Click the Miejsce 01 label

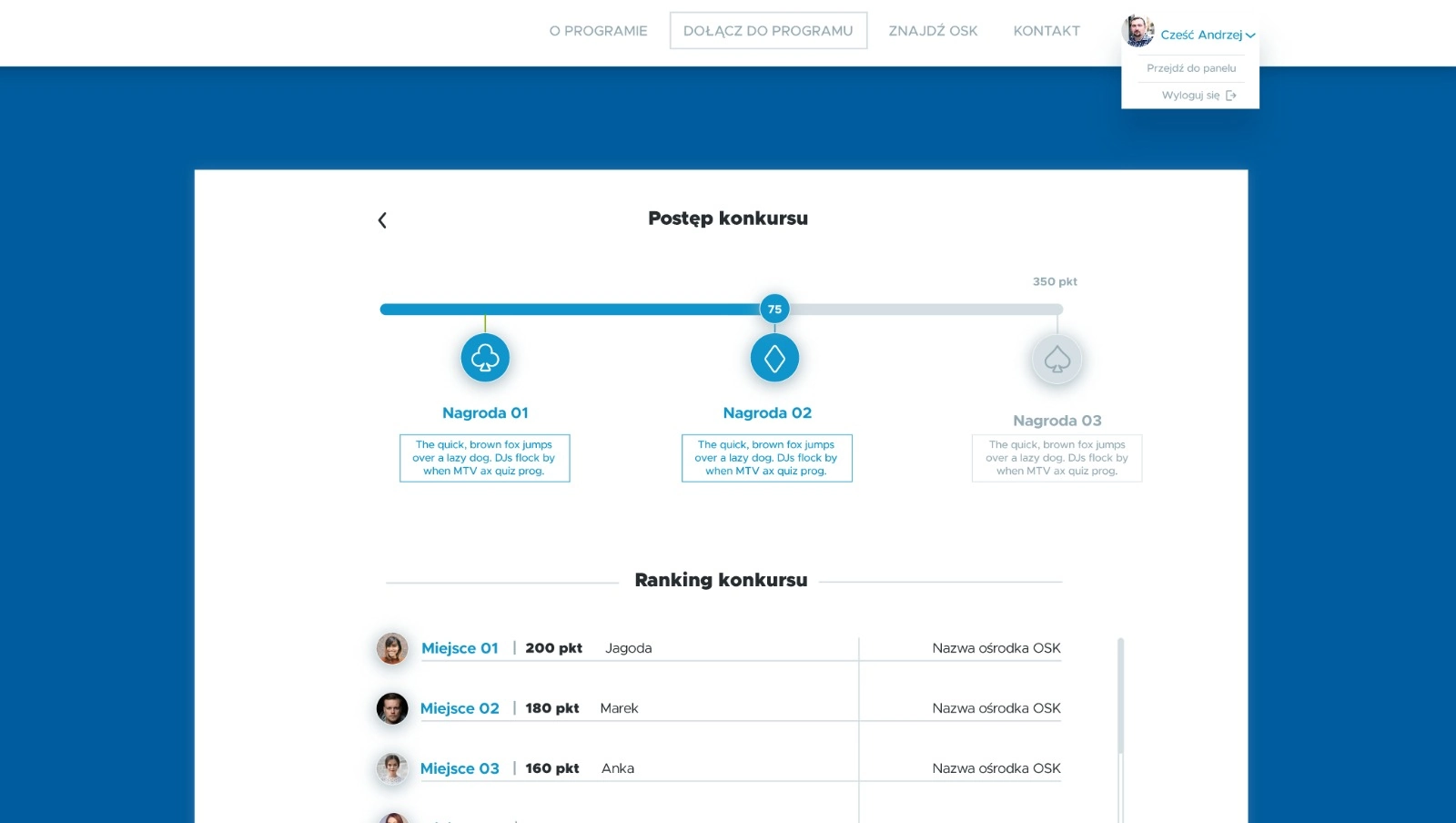click(460, 648)
